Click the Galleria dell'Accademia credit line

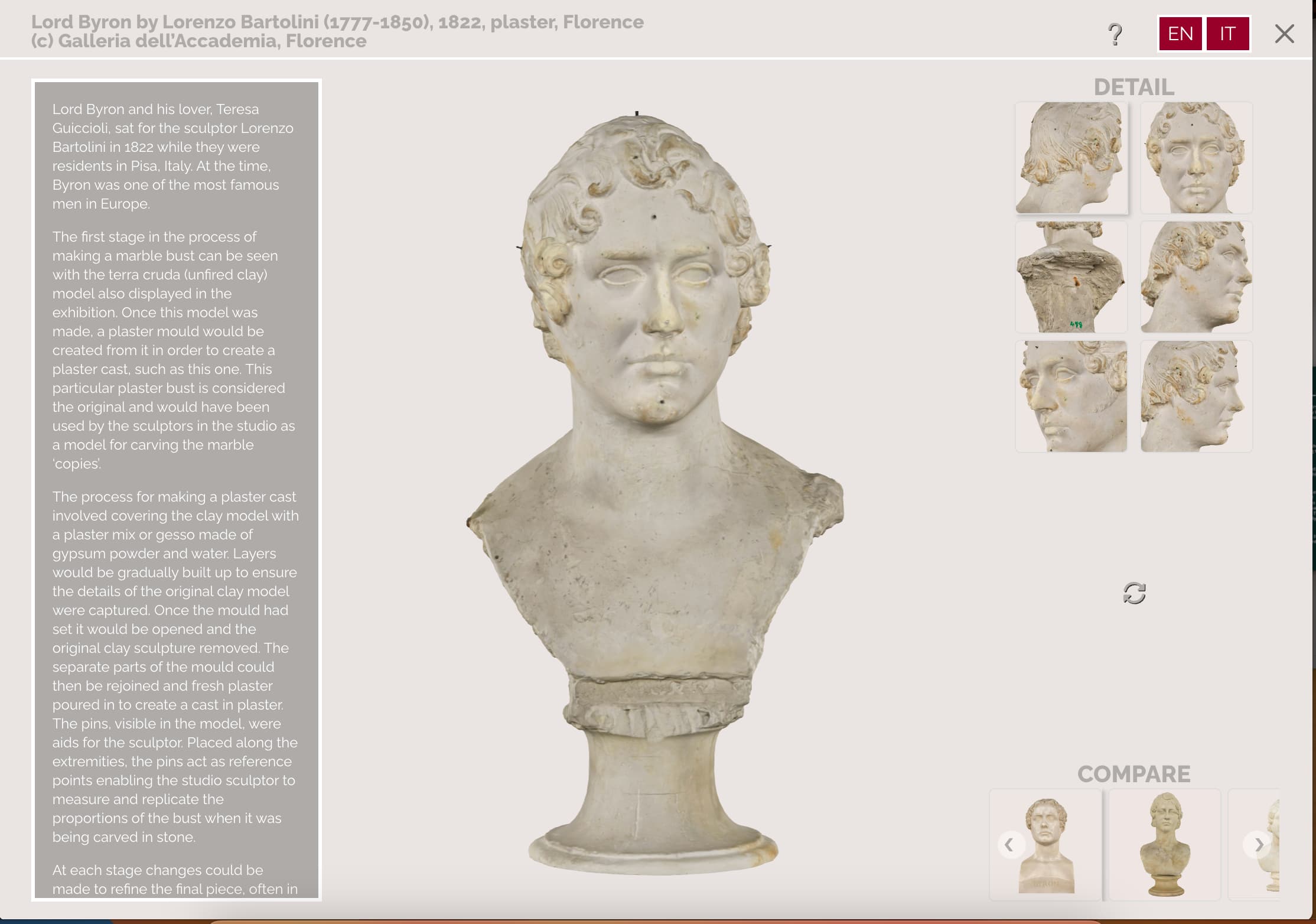coord(198,41)
